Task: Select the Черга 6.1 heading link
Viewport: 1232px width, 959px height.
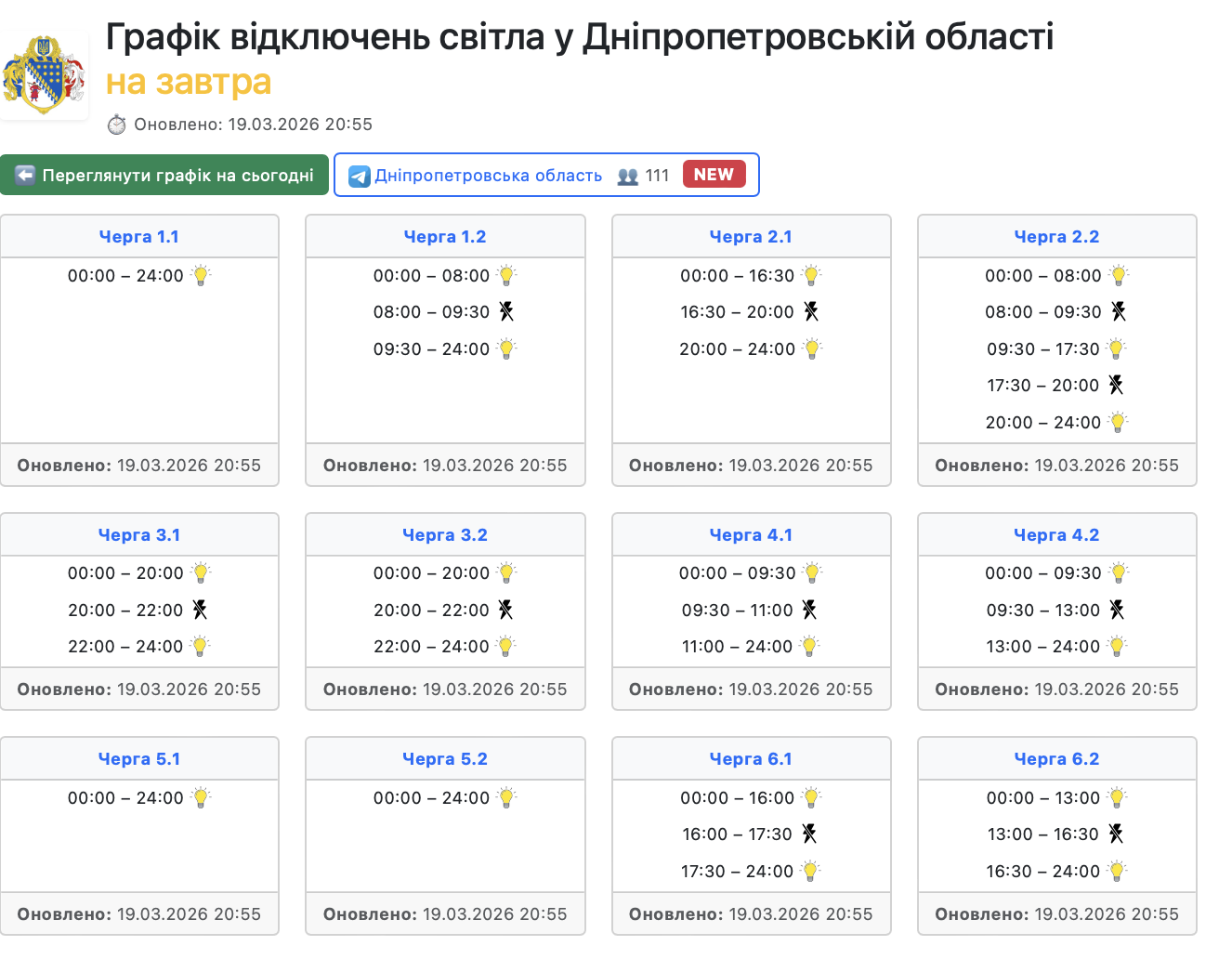Action: point(751,759)
